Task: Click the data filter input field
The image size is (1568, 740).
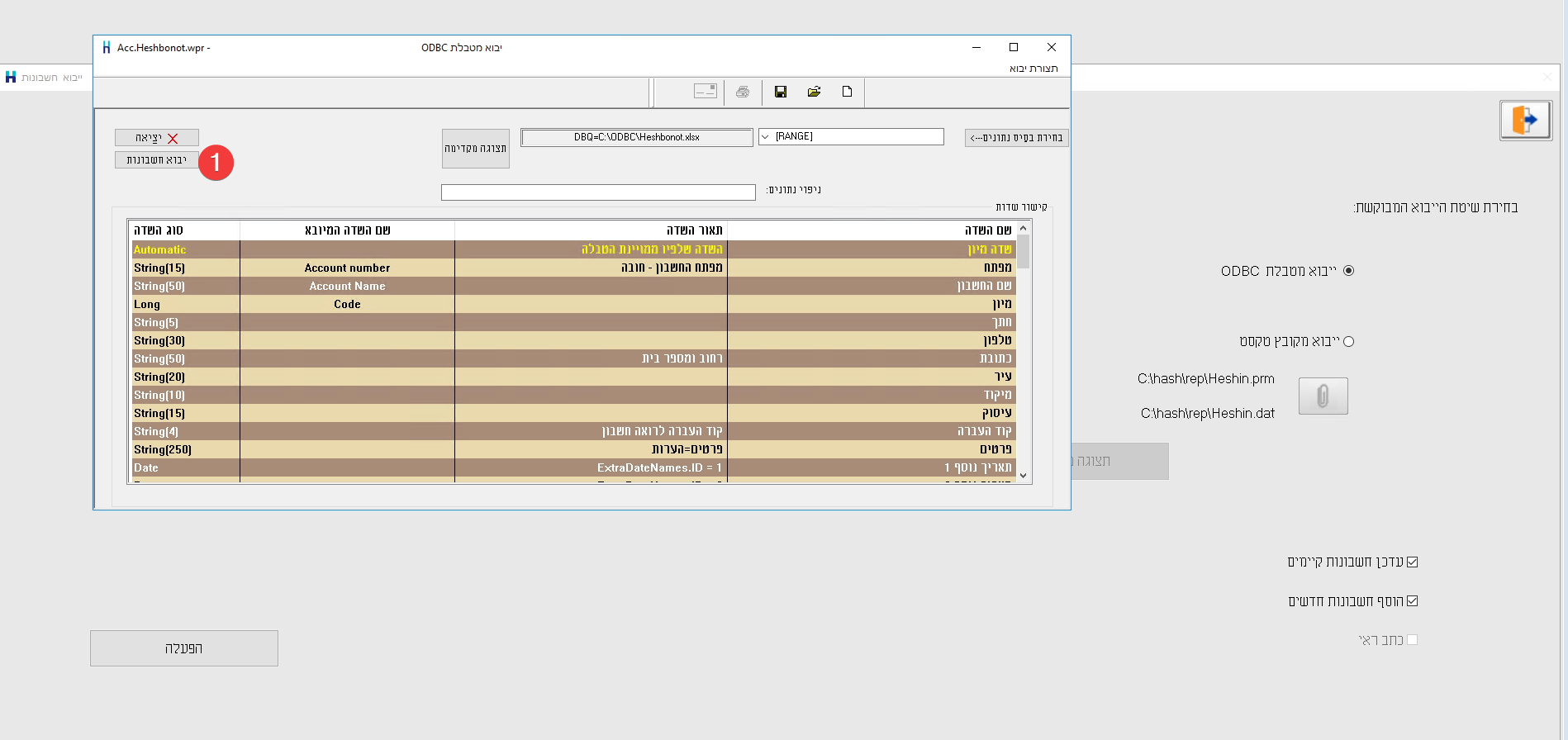Action: (598, 192)
